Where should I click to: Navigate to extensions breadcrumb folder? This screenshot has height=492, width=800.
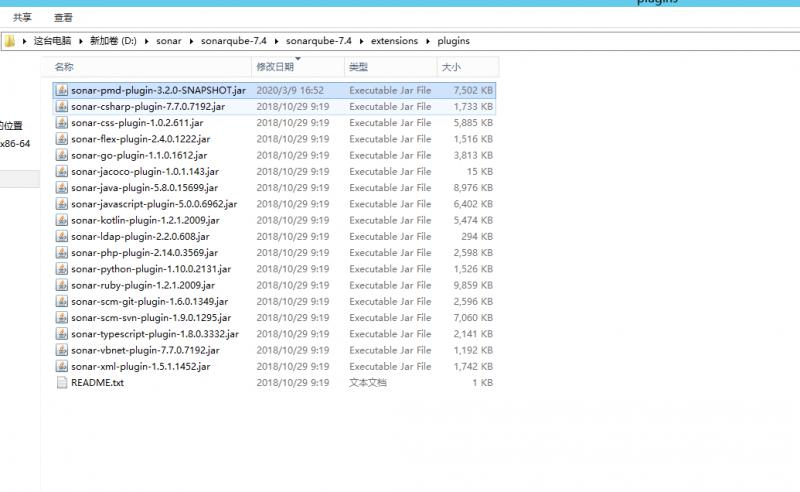(394, 41)
